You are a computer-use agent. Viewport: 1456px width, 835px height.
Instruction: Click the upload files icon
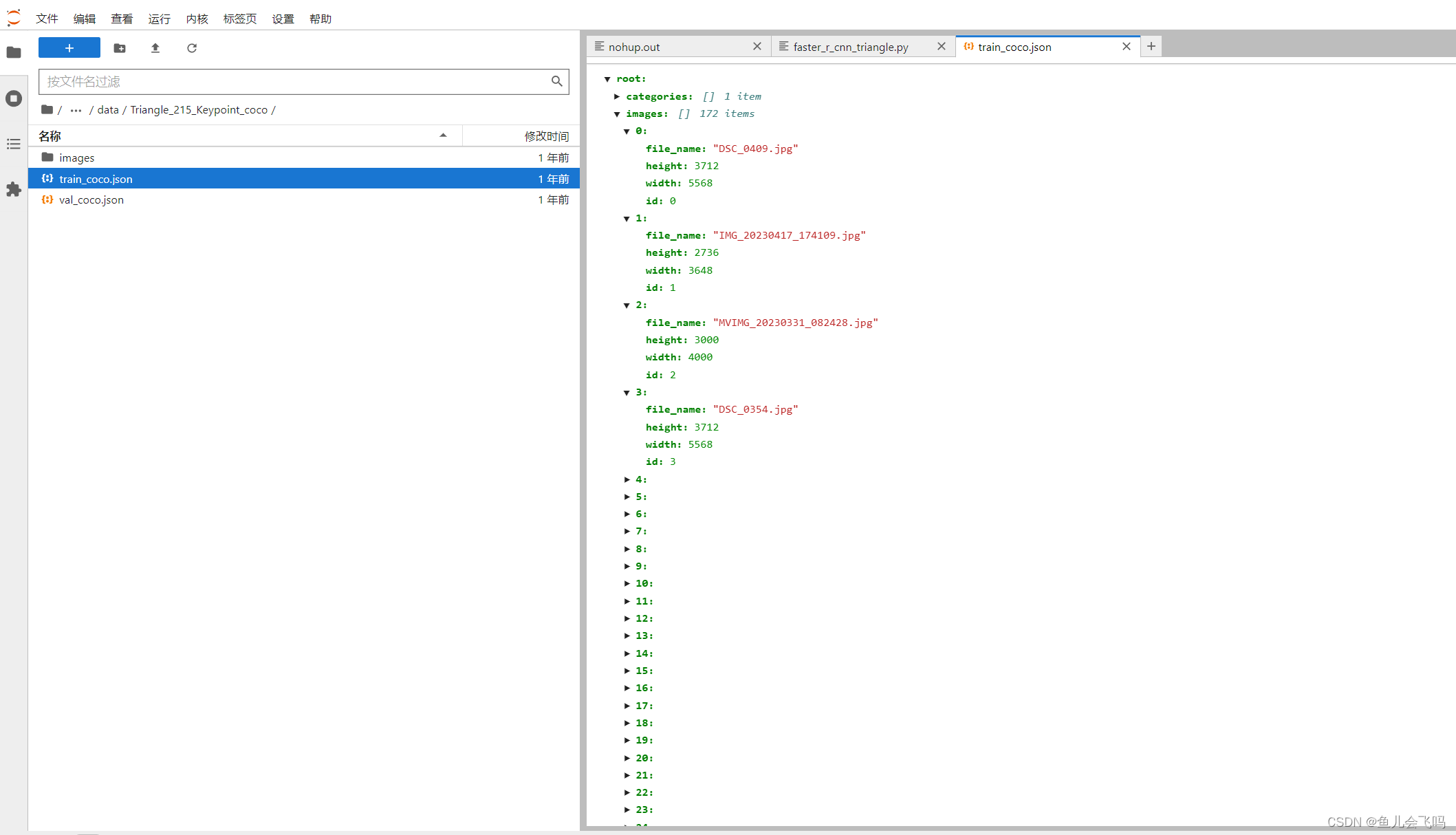coord(155,47)
